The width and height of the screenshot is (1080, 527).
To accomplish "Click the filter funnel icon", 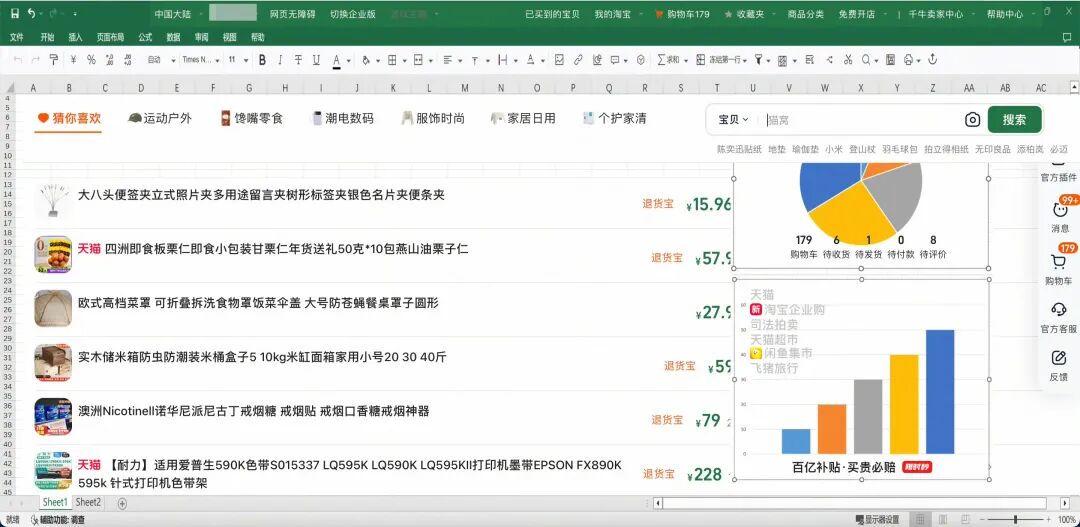I will click(758, 60).
